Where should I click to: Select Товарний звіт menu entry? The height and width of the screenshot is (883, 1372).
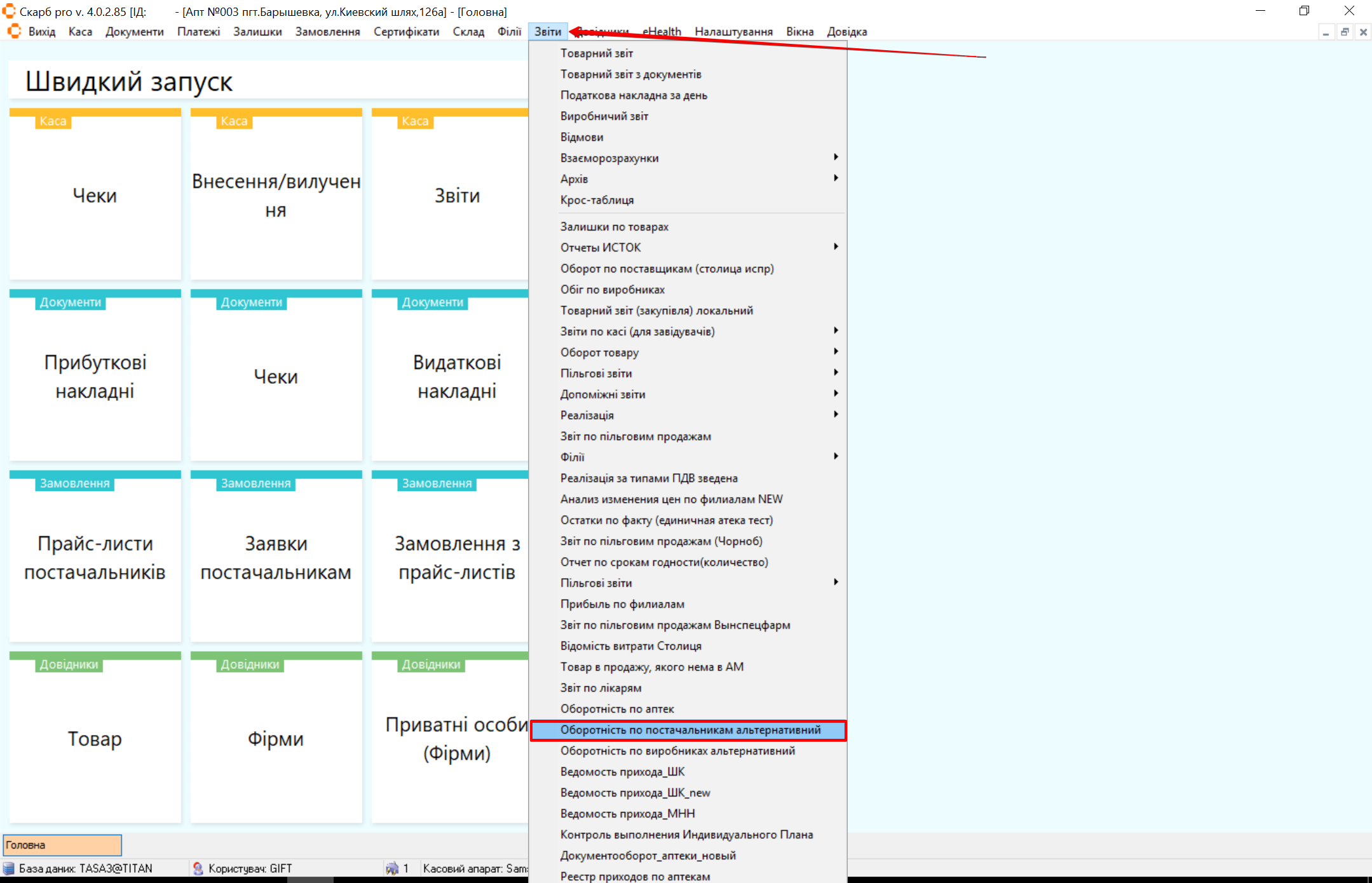(596, 53)
